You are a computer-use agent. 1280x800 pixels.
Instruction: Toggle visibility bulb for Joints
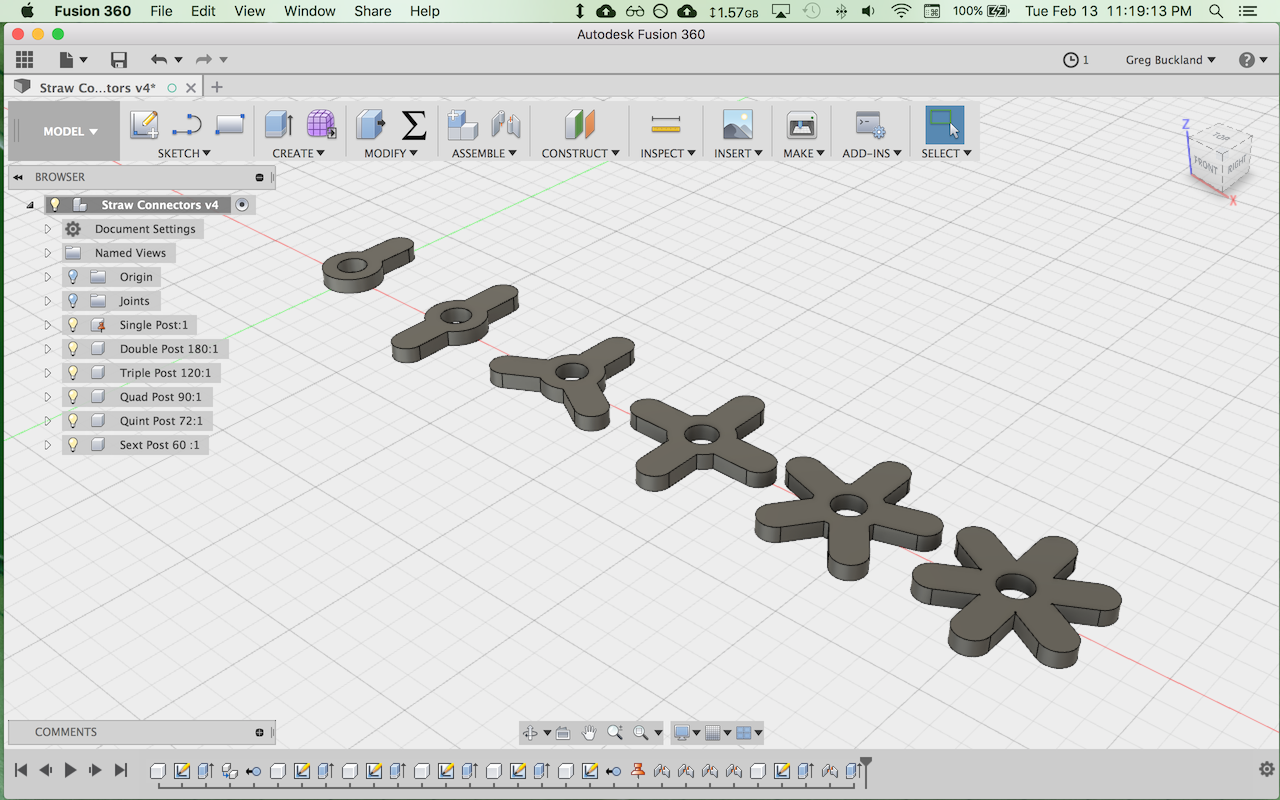click(72, 301)
